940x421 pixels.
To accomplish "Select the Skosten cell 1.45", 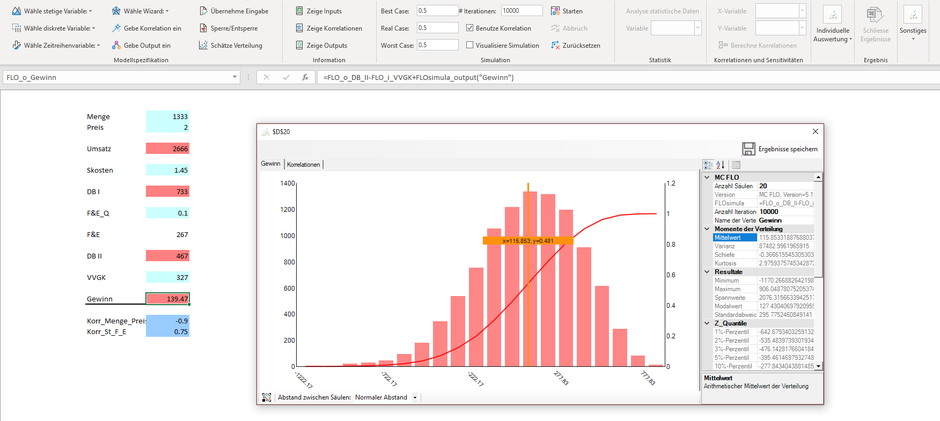I will point(168,170).
